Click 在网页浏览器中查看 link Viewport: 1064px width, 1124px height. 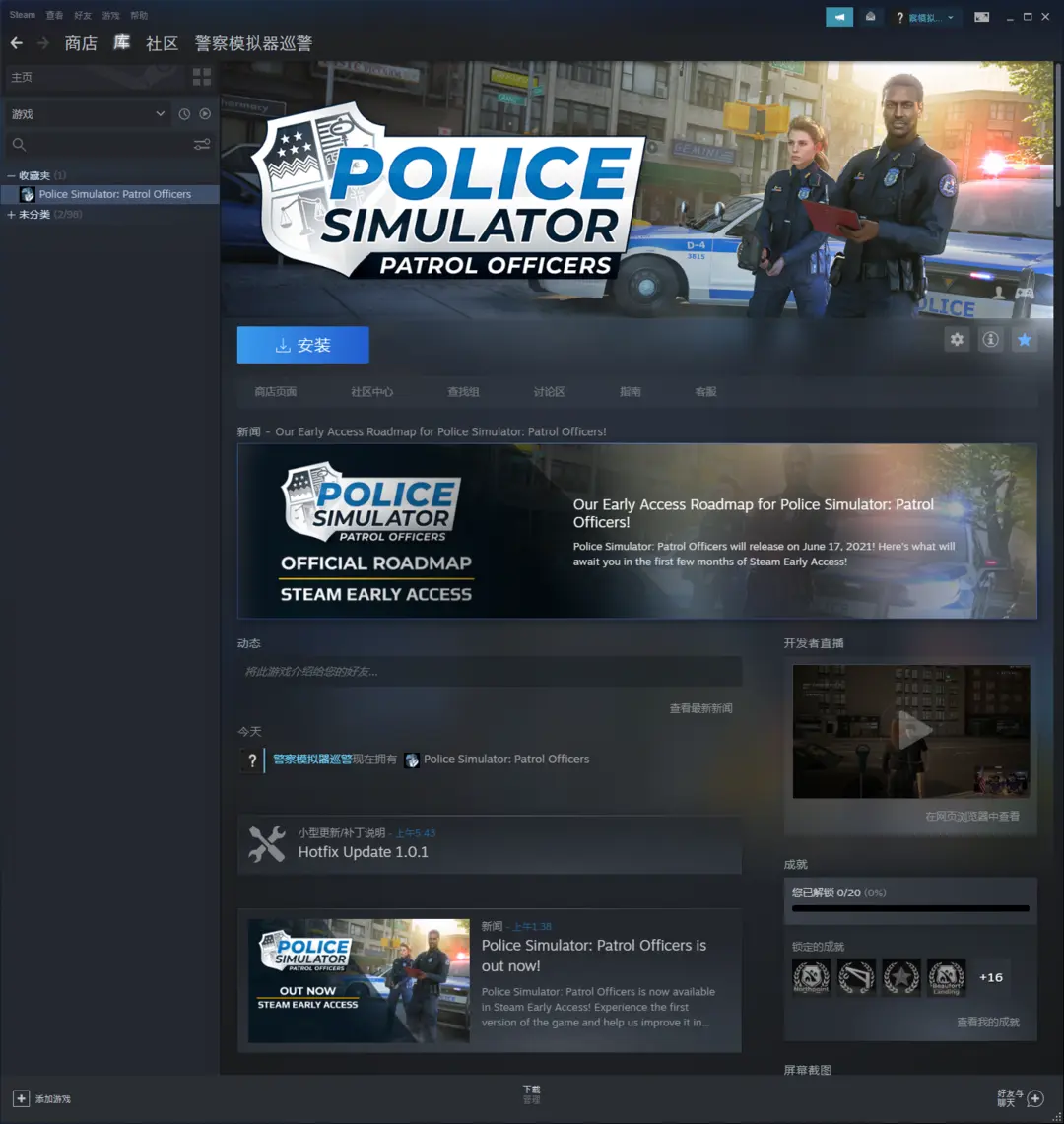971,816
